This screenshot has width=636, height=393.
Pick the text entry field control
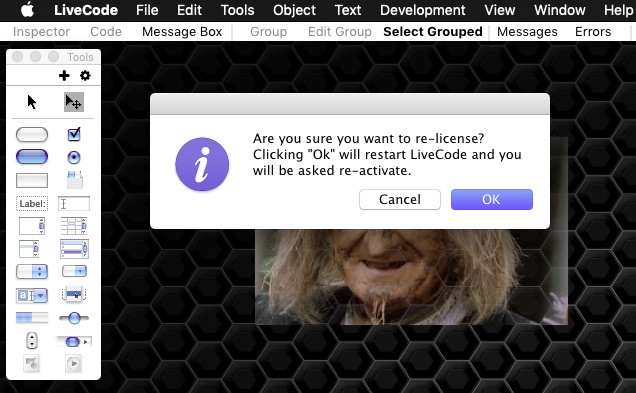[74, 203]
